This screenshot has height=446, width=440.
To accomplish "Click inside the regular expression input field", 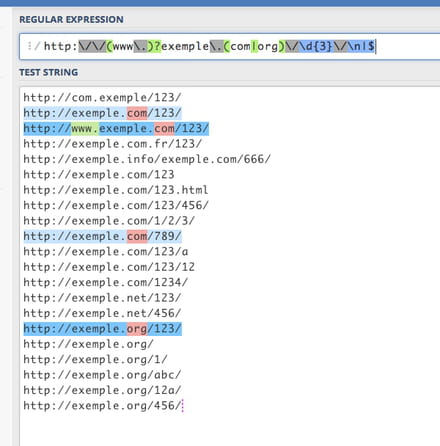I will [x=230, y=46].
